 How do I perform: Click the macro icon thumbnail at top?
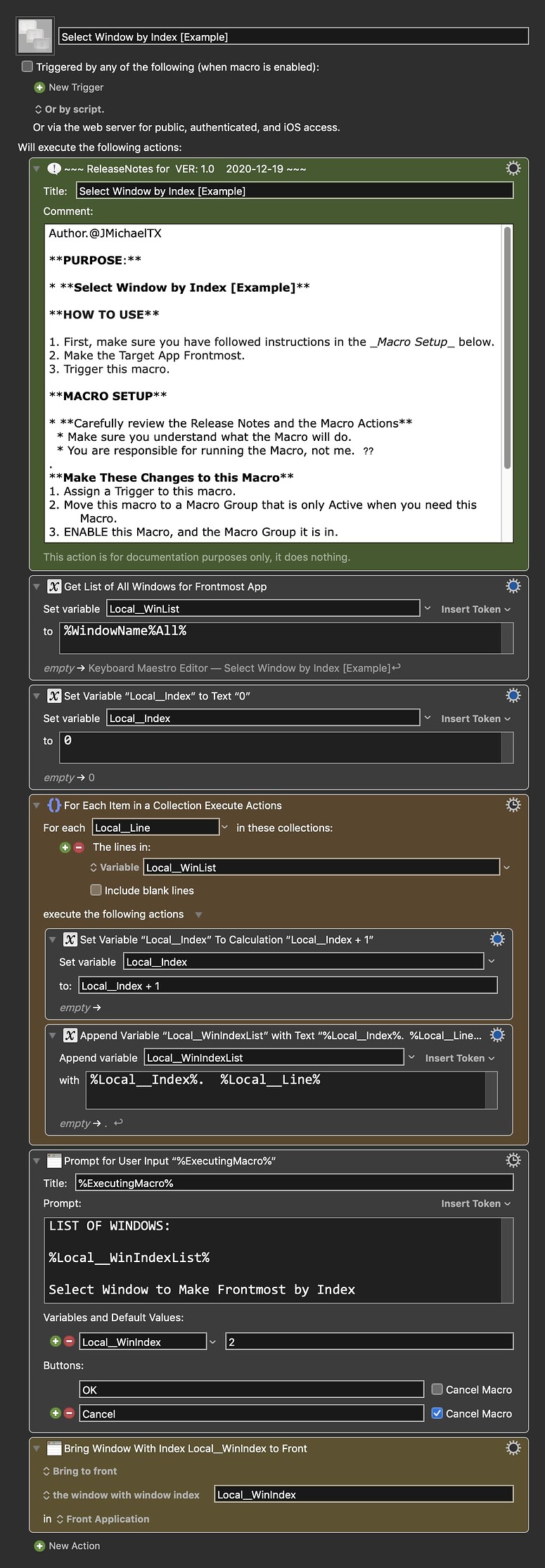[35, 36]
